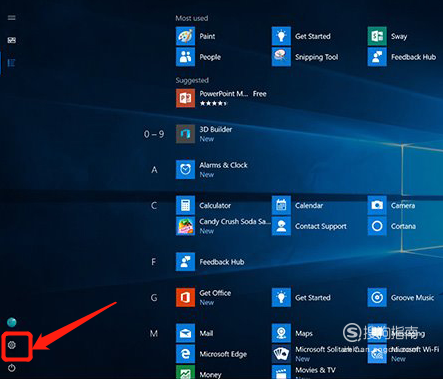Expand the hamburger menu in Start sidebar

[12, 18]
